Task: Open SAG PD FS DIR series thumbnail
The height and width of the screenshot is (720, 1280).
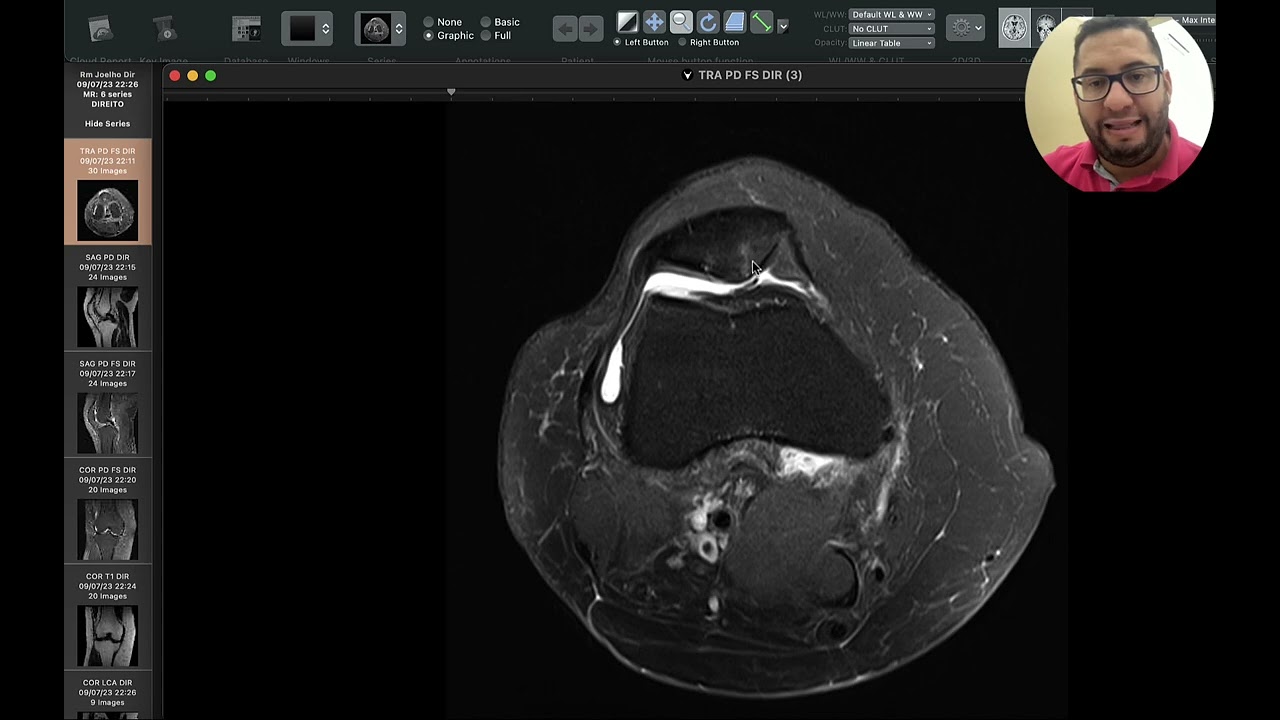Action: [x=108, y=405]
